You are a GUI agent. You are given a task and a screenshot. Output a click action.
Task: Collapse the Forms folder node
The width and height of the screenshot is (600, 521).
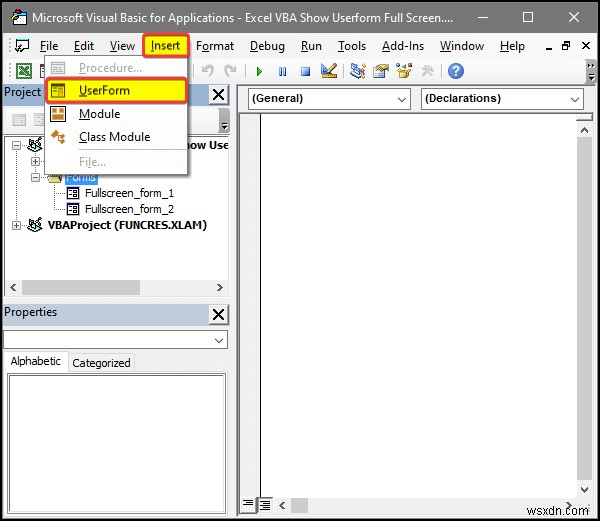click(x=36, y=177)
